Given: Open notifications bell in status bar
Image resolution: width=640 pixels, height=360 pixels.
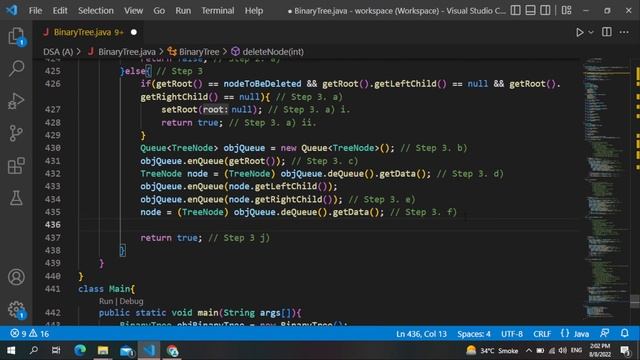Looking at the screenshot, I should (x=624, y=333).
